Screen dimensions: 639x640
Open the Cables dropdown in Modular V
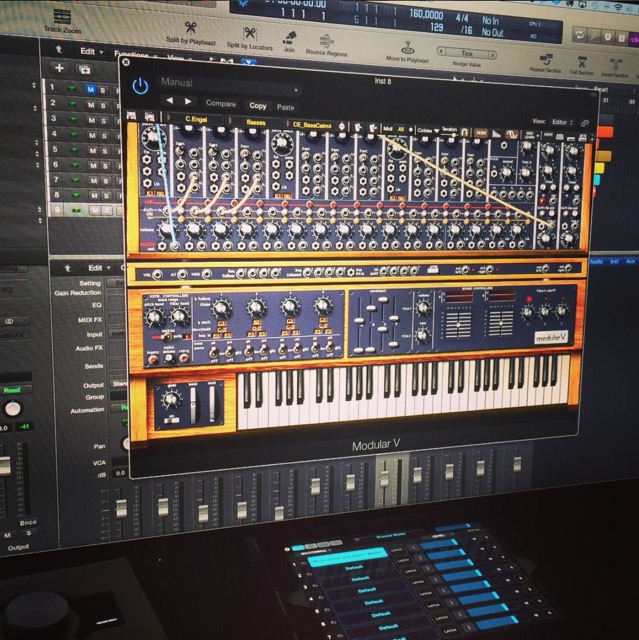click(x=428, y=131)
